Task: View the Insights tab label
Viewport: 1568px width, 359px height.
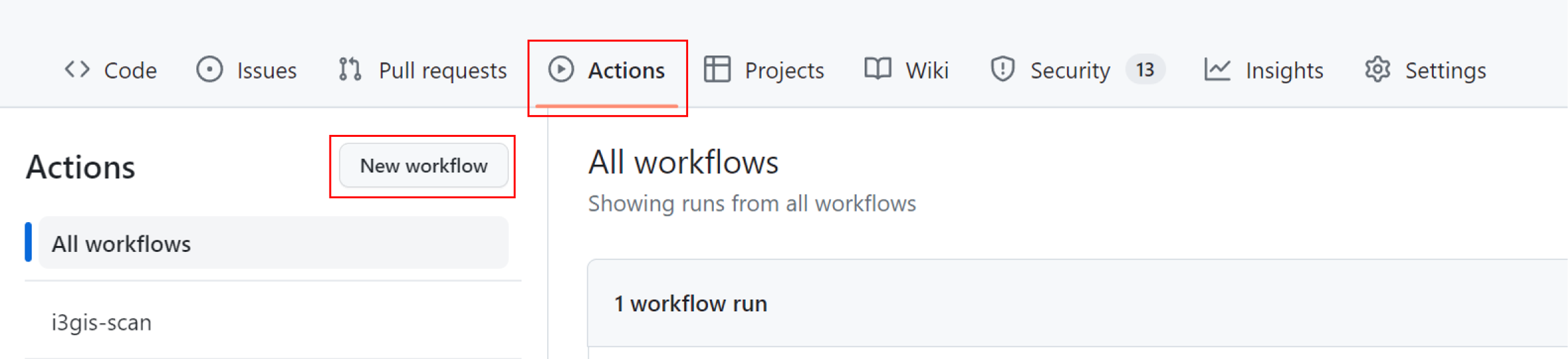Action: click(x=1284, y=71)
